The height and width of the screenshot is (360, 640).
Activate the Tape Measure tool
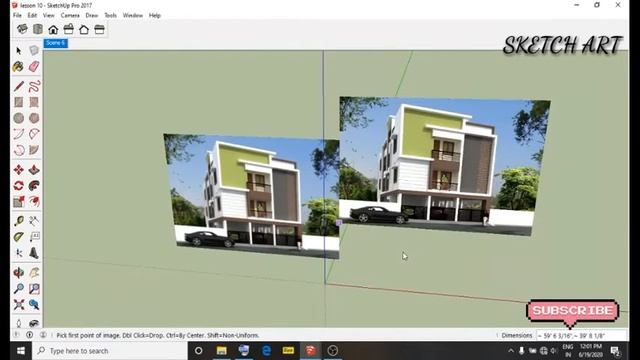click(18, 221)
